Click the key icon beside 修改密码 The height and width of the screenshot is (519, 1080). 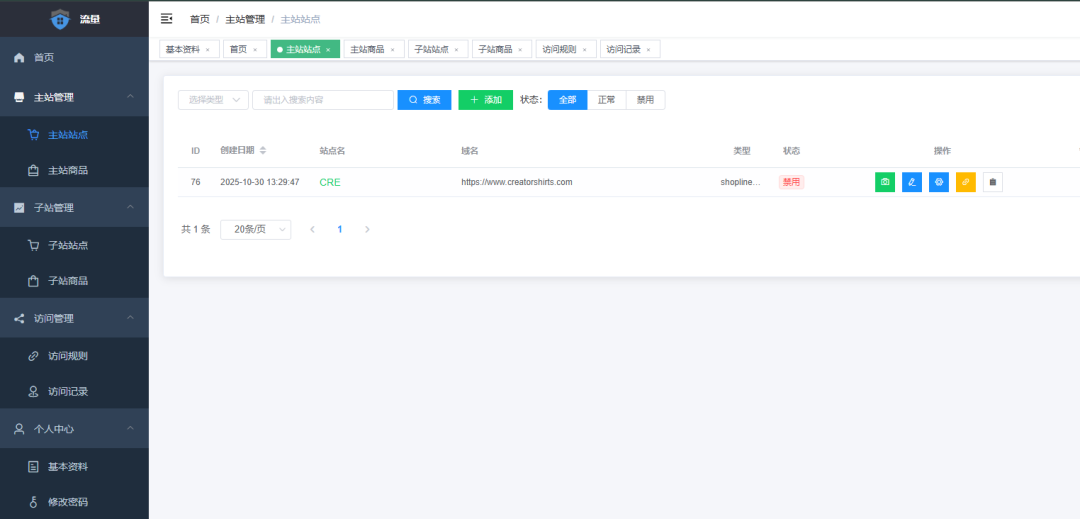tap(33, 502)
